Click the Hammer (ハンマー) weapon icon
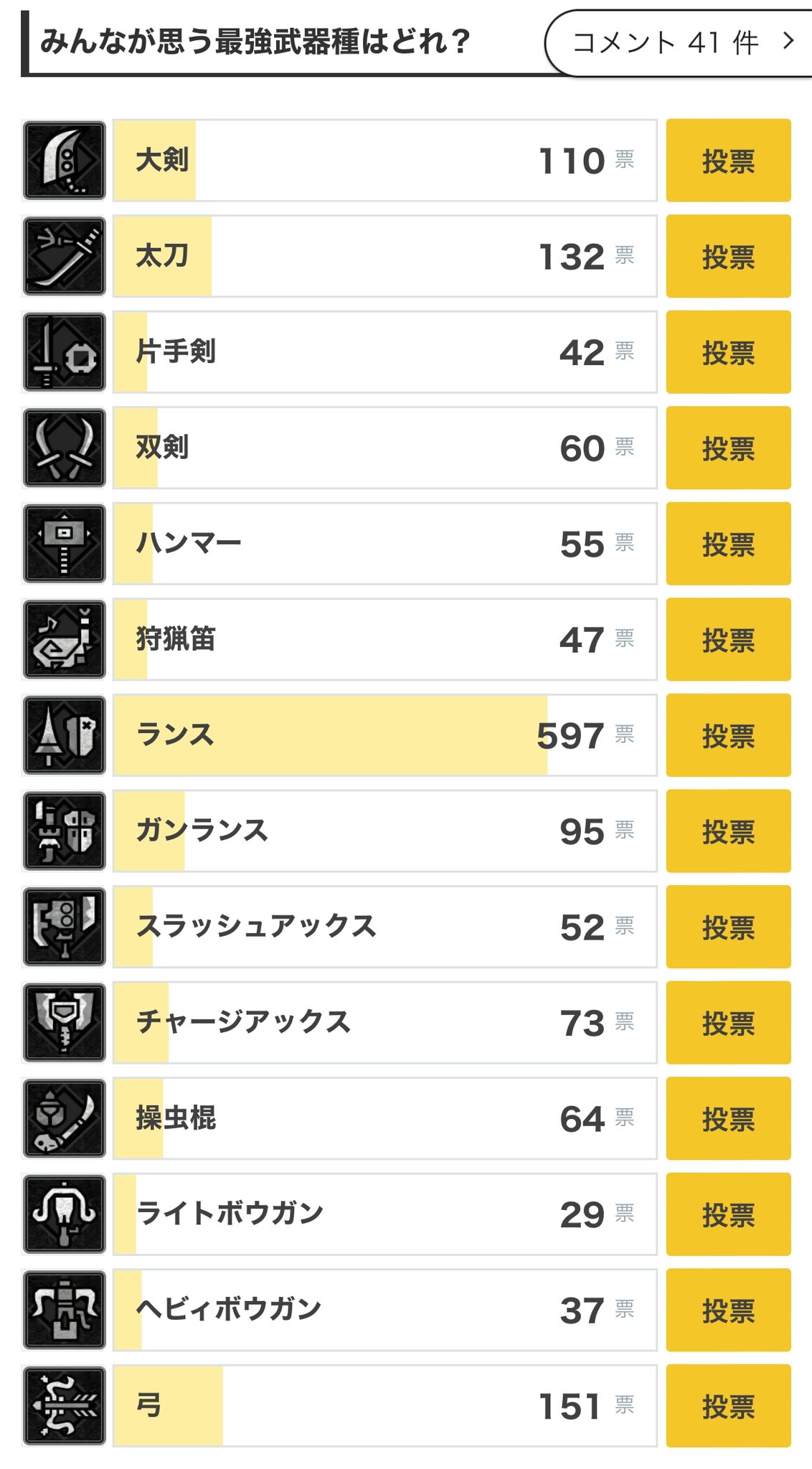812x1469 pixels. 65,544
